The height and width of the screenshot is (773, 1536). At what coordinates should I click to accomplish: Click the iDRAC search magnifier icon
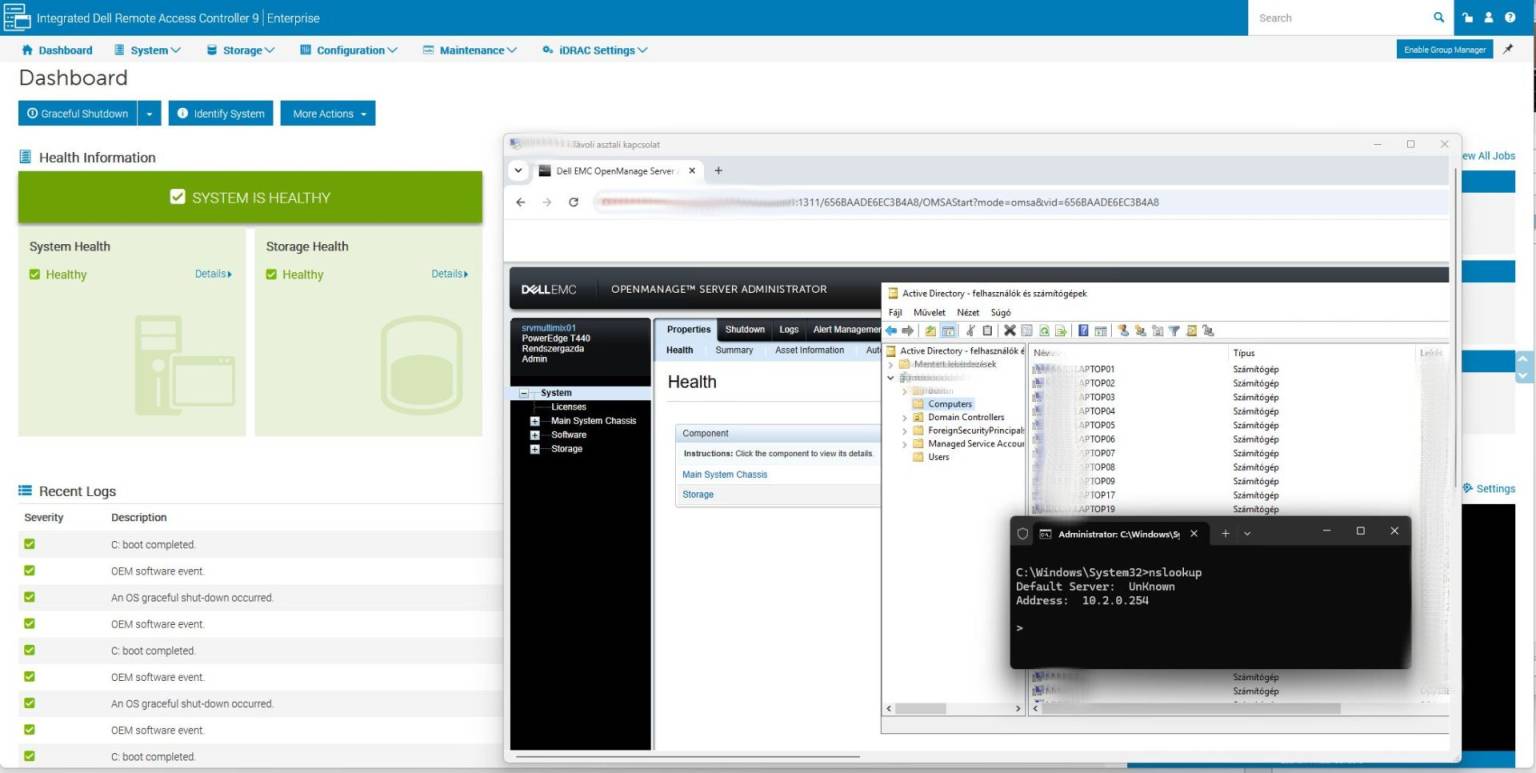pyautogui.click(x=1439, y=17)
